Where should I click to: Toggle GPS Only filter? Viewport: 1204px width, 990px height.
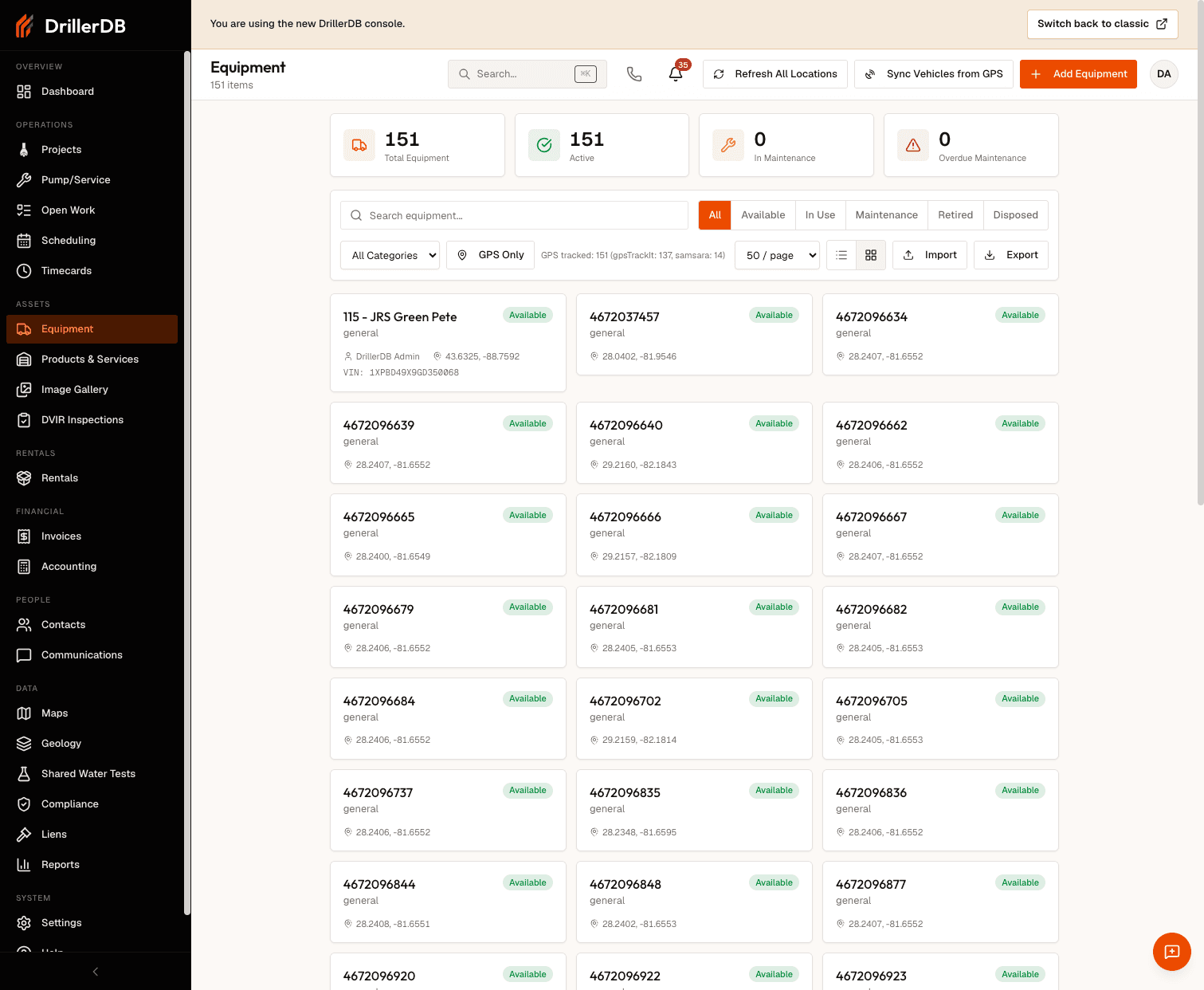(x=490, y=255)
